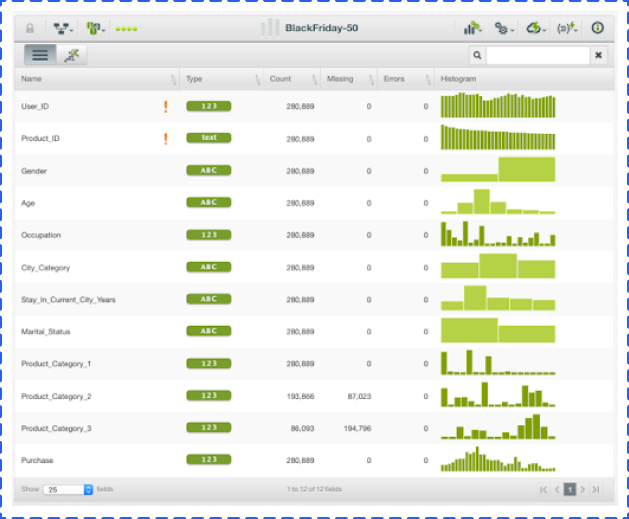The width and height of the screenshot is (629, 519).
Task: Click the lock privacy icon
Action: (30, 28)
